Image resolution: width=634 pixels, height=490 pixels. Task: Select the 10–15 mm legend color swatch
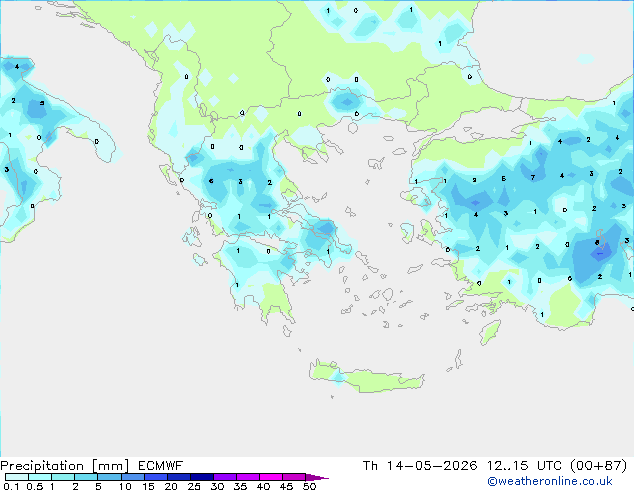click(133, 477)
